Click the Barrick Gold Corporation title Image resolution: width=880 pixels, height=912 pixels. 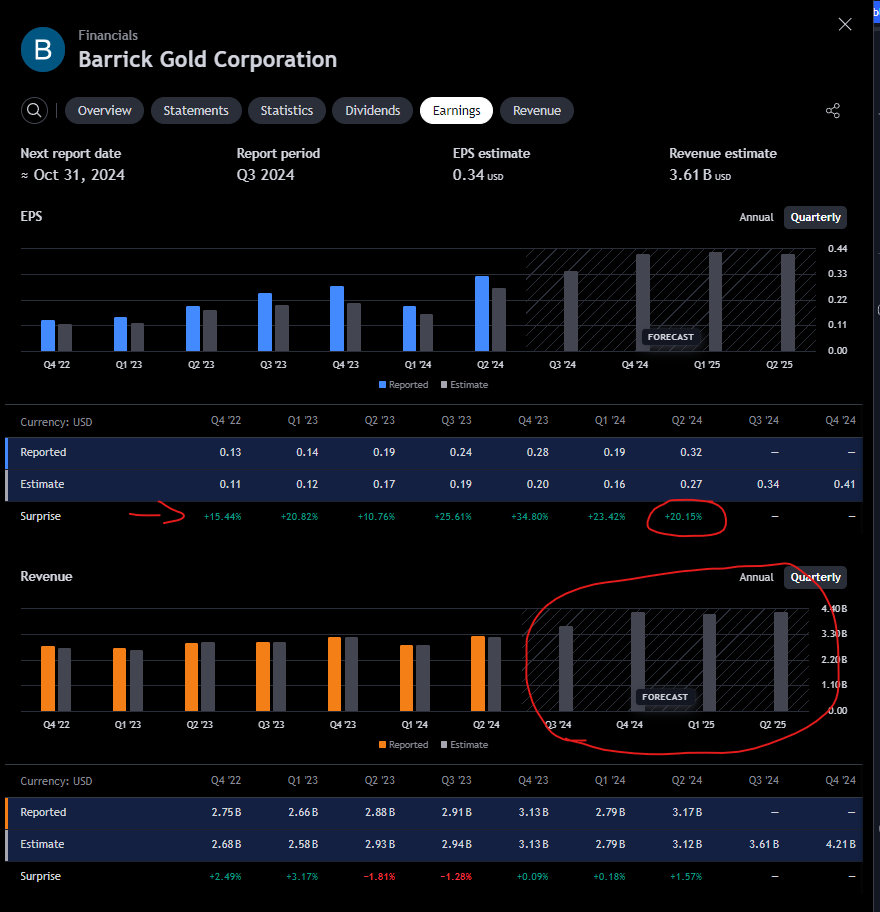click(208, 59)
